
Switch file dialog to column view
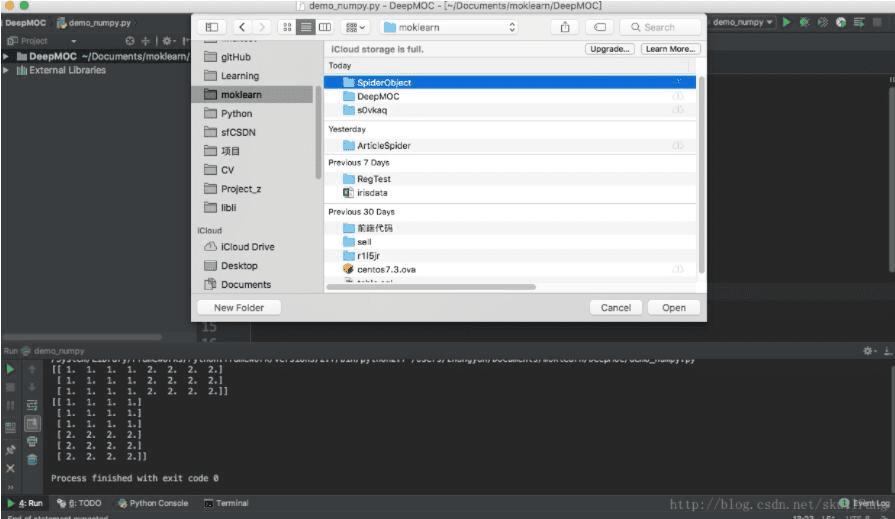coord(325,27)
